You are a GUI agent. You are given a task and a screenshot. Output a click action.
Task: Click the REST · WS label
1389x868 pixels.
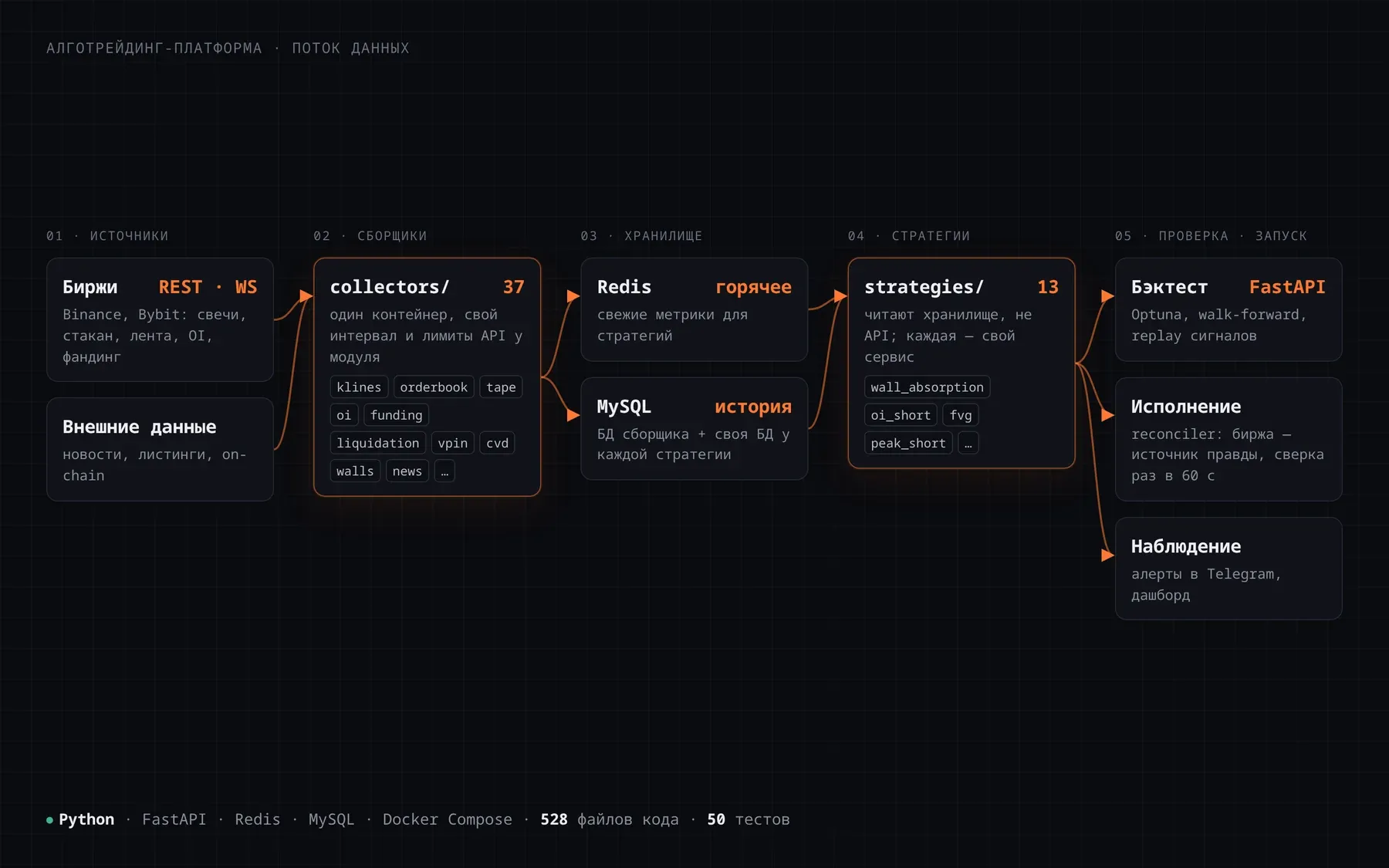pos(208,287)
